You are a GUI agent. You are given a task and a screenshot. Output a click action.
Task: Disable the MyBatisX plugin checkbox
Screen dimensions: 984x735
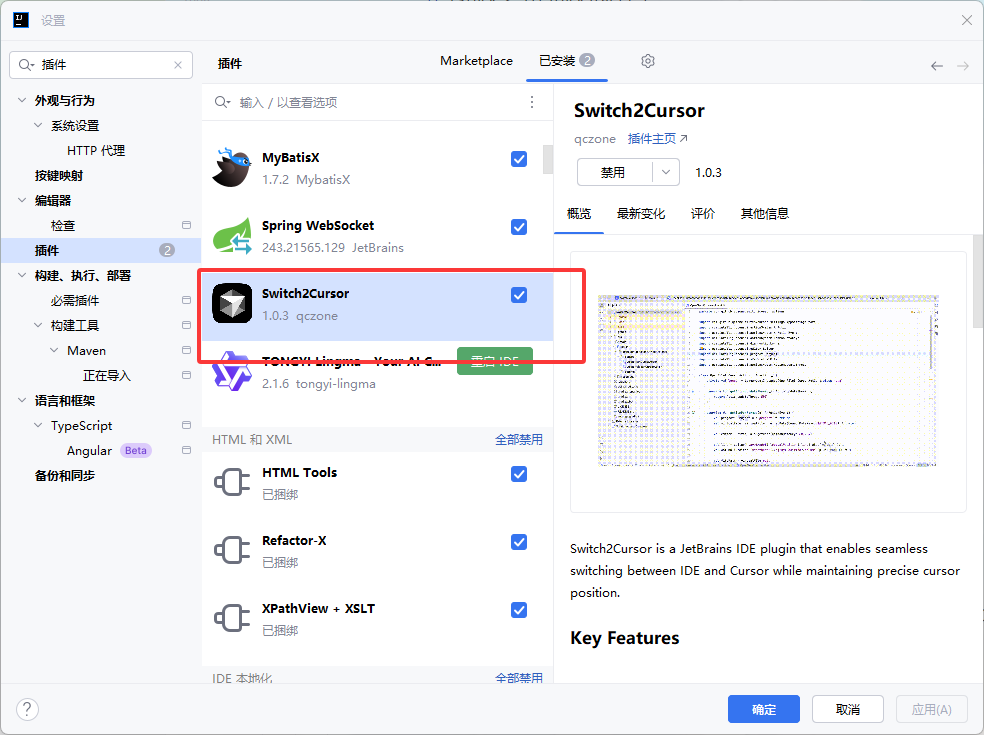tap(519, 159)
